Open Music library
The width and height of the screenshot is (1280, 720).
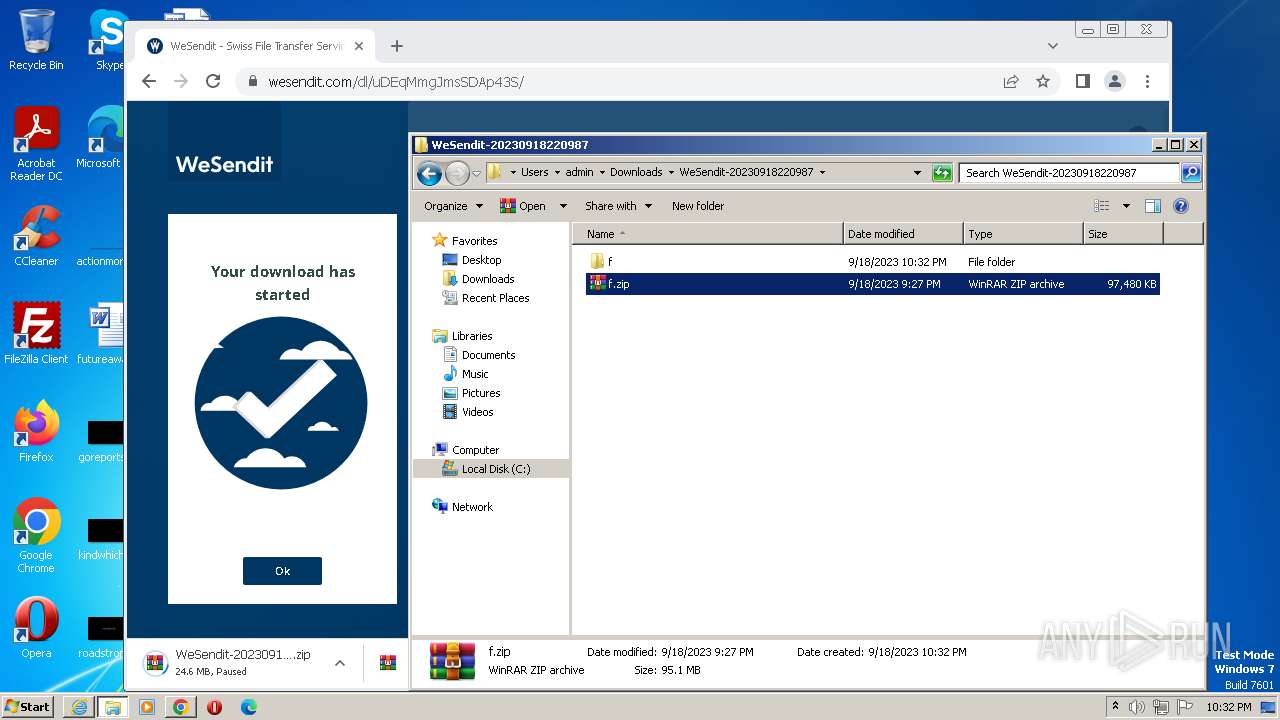[x=475, y=374]
